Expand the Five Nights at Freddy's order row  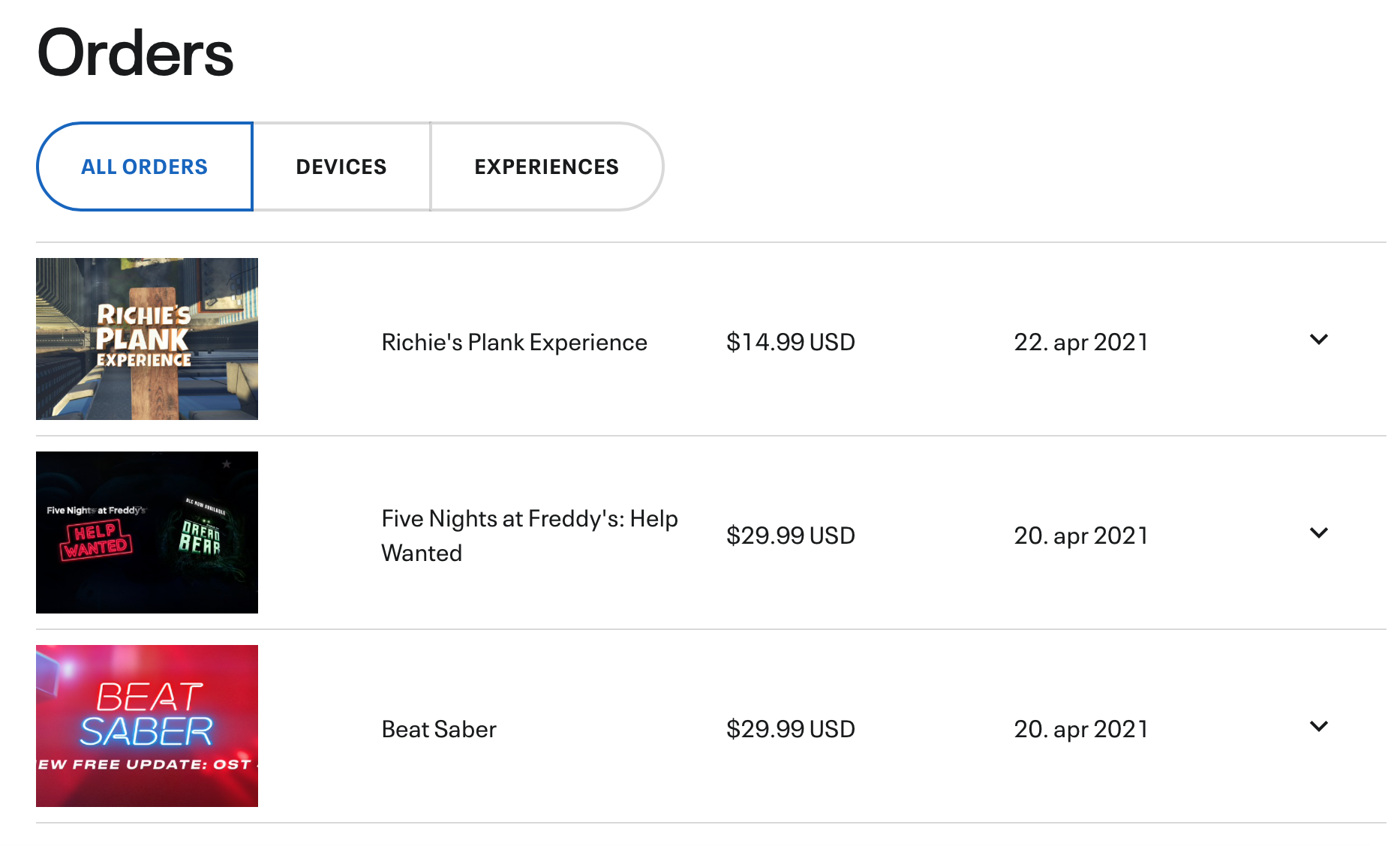coord(1318,533)
